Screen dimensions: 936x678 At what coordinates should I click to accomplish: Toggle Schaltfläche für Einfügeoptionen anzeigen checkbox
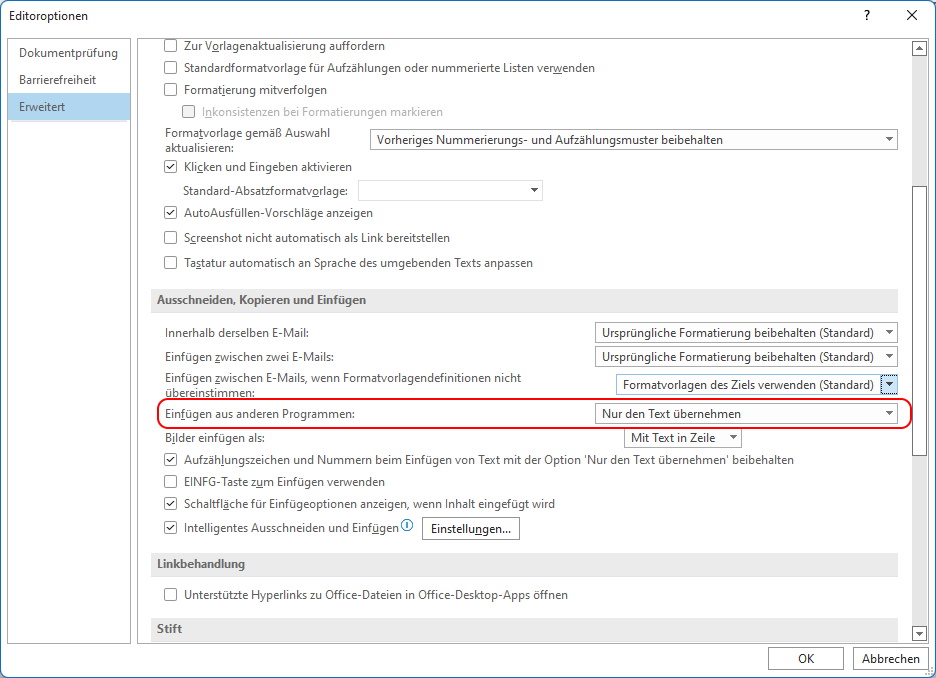(171, 504)
